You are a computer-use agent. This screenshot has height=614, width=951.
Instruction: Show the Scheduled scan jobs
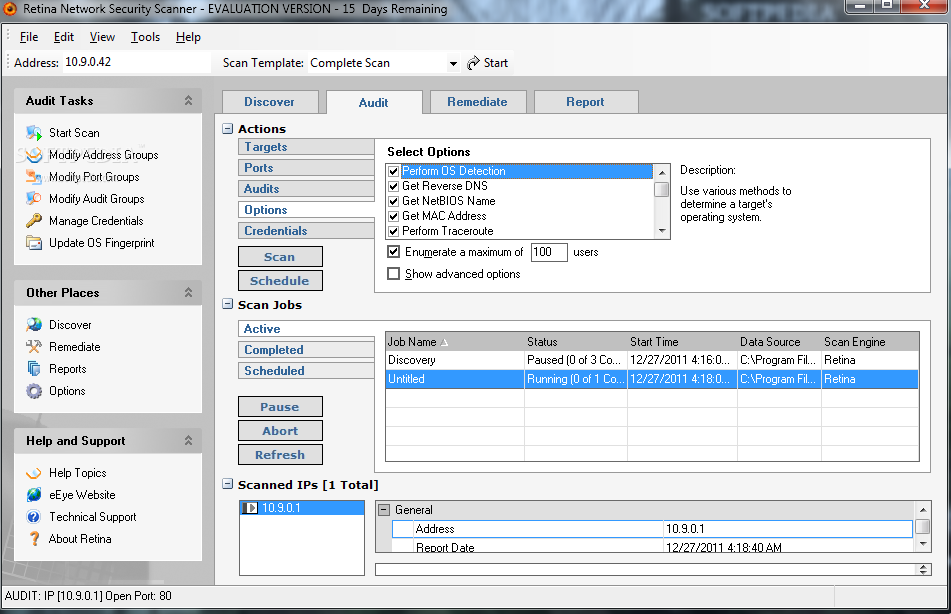point(306,371)
